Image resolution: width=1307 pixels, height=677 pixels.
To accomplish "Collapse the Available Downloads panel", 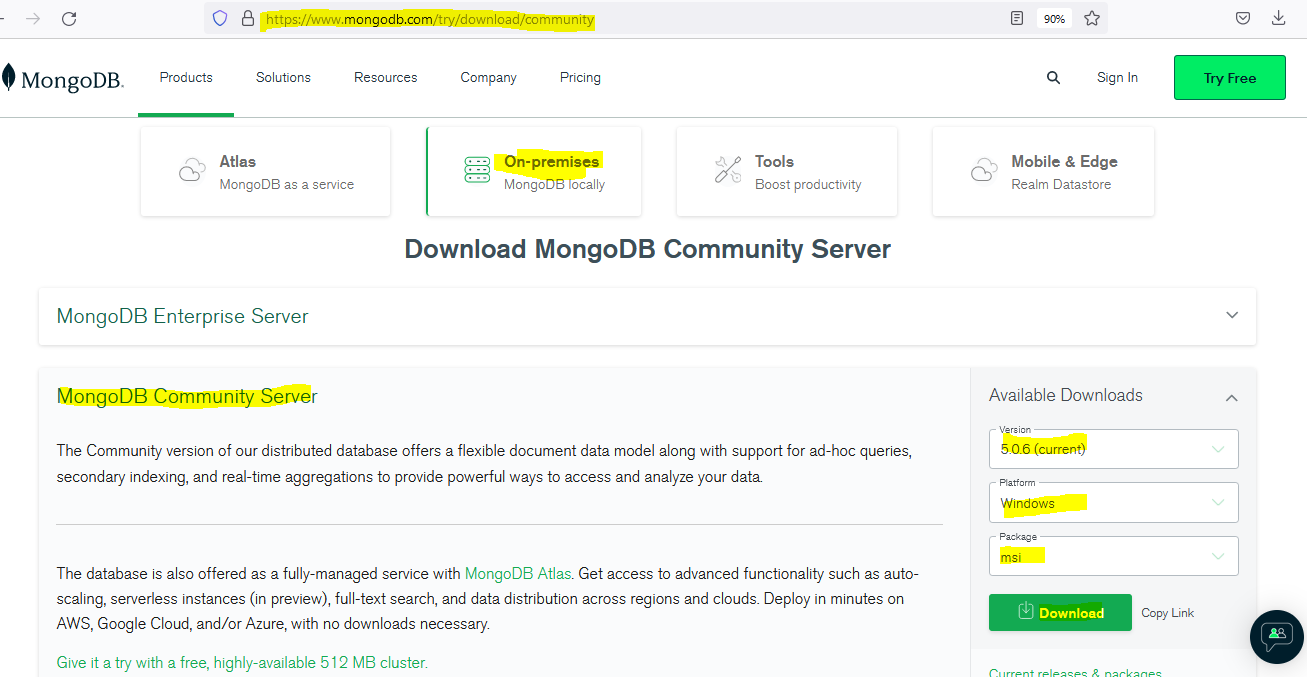I will (1231, 397).
